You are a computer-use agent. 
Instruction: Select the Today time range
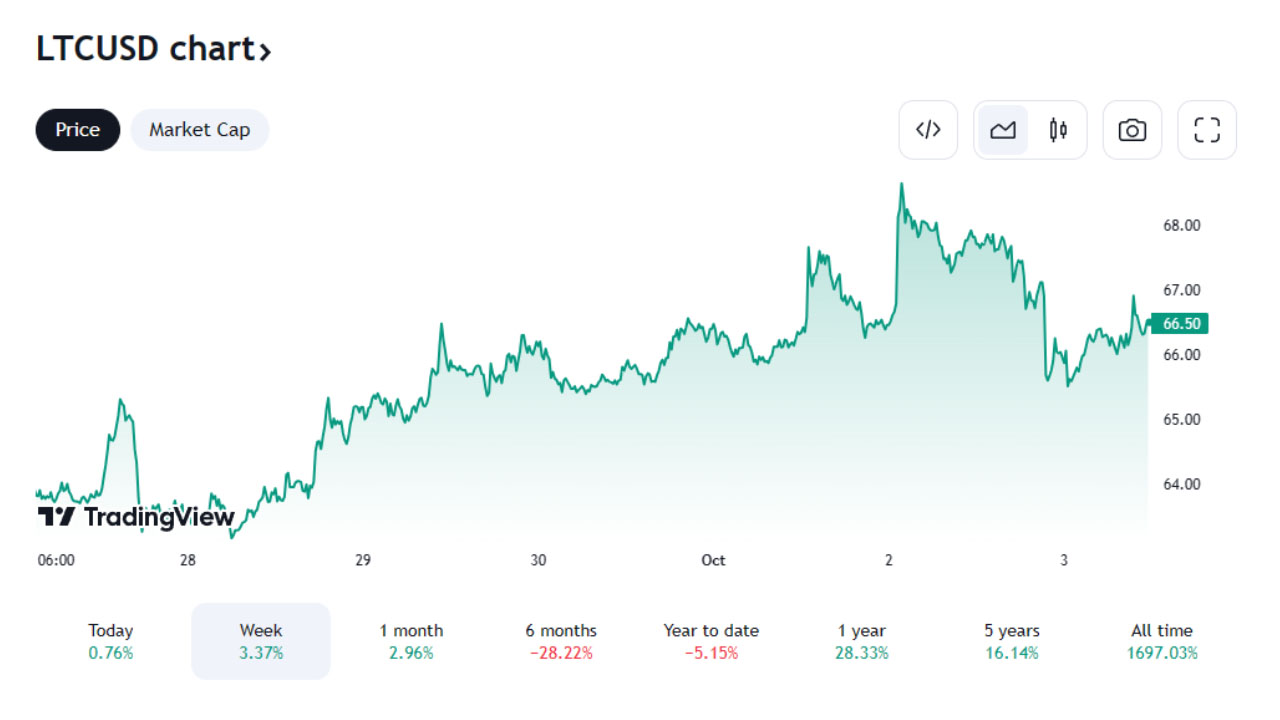click(x=110, y=641)
